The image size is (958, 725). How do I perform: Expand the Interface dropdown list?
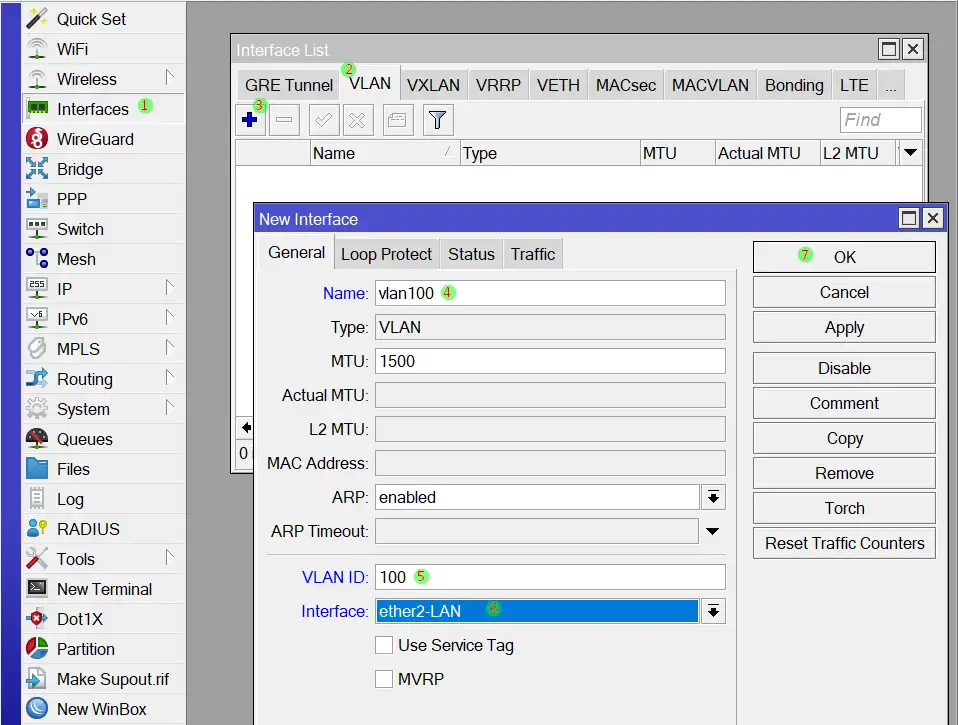[713, 611]
